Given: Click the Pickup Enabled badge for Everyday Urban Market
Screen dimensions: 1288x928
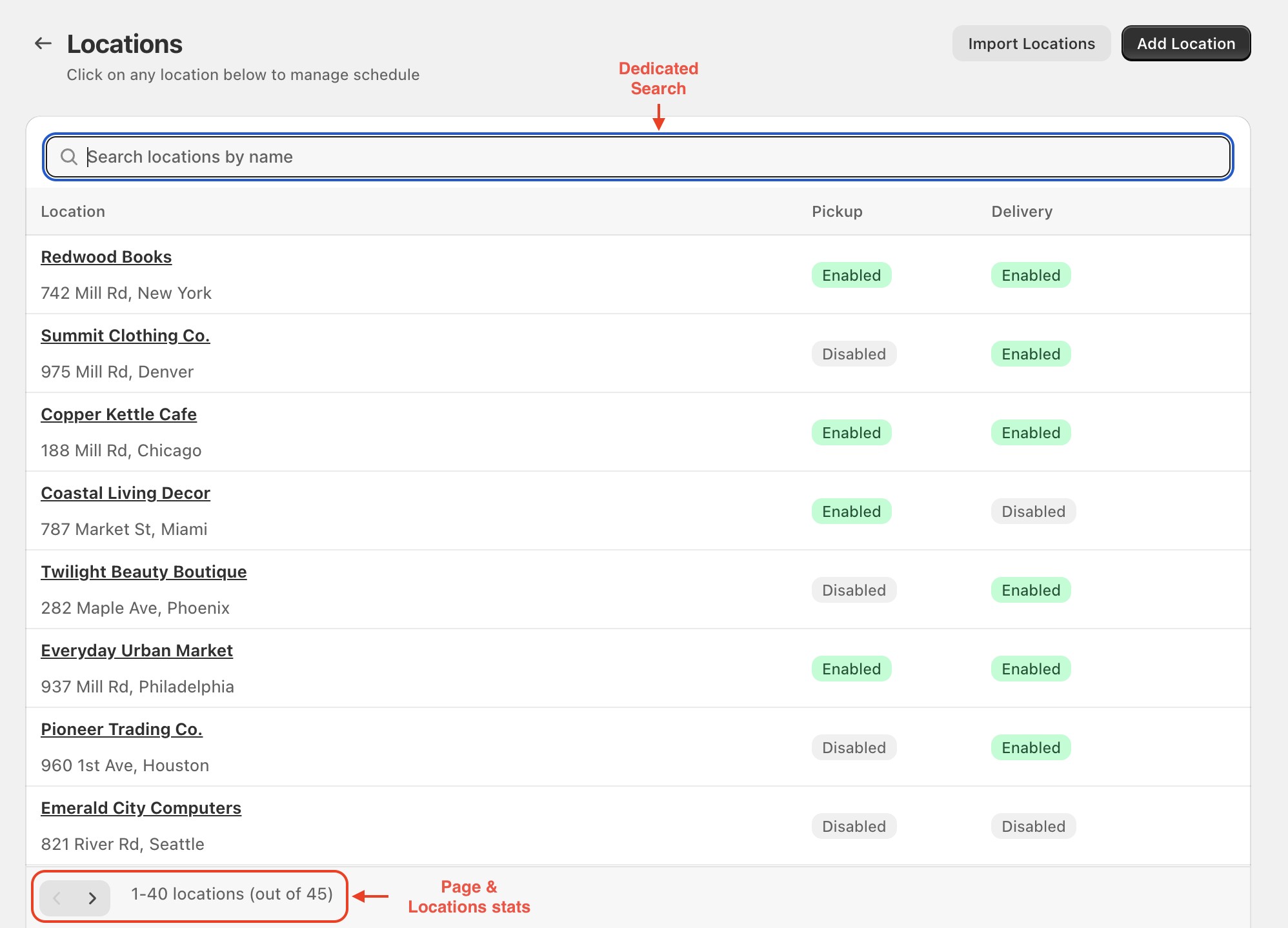Looking at the screenshot, I should (x=852, y=669).
